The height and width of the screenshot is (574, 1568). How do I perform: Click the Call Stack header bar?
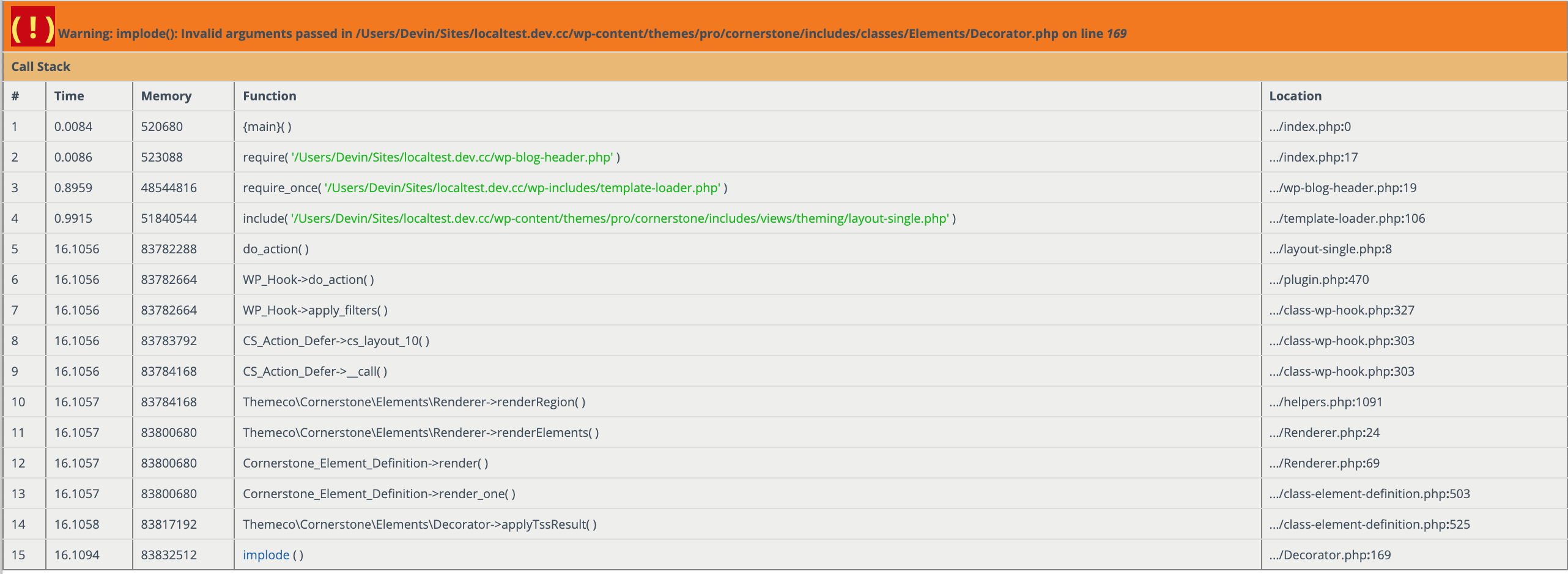[x=41, y=67]
